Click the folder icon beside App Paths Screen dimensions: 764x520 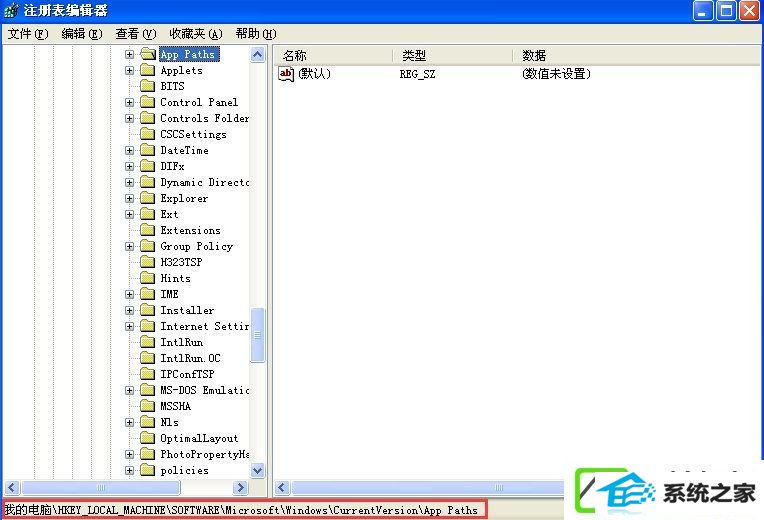click(148, 55)
